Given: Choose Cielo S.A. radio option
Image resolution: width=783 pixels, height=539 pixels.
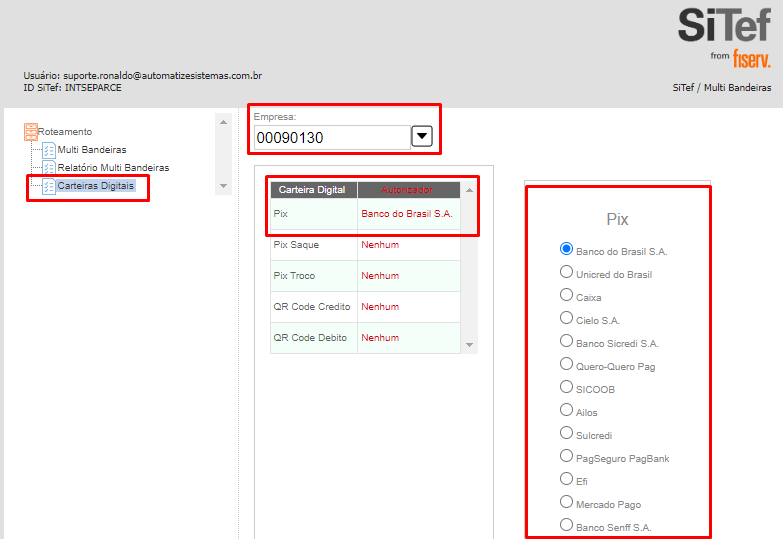Looking at the screenshot, I should click(x=566, y=318).
